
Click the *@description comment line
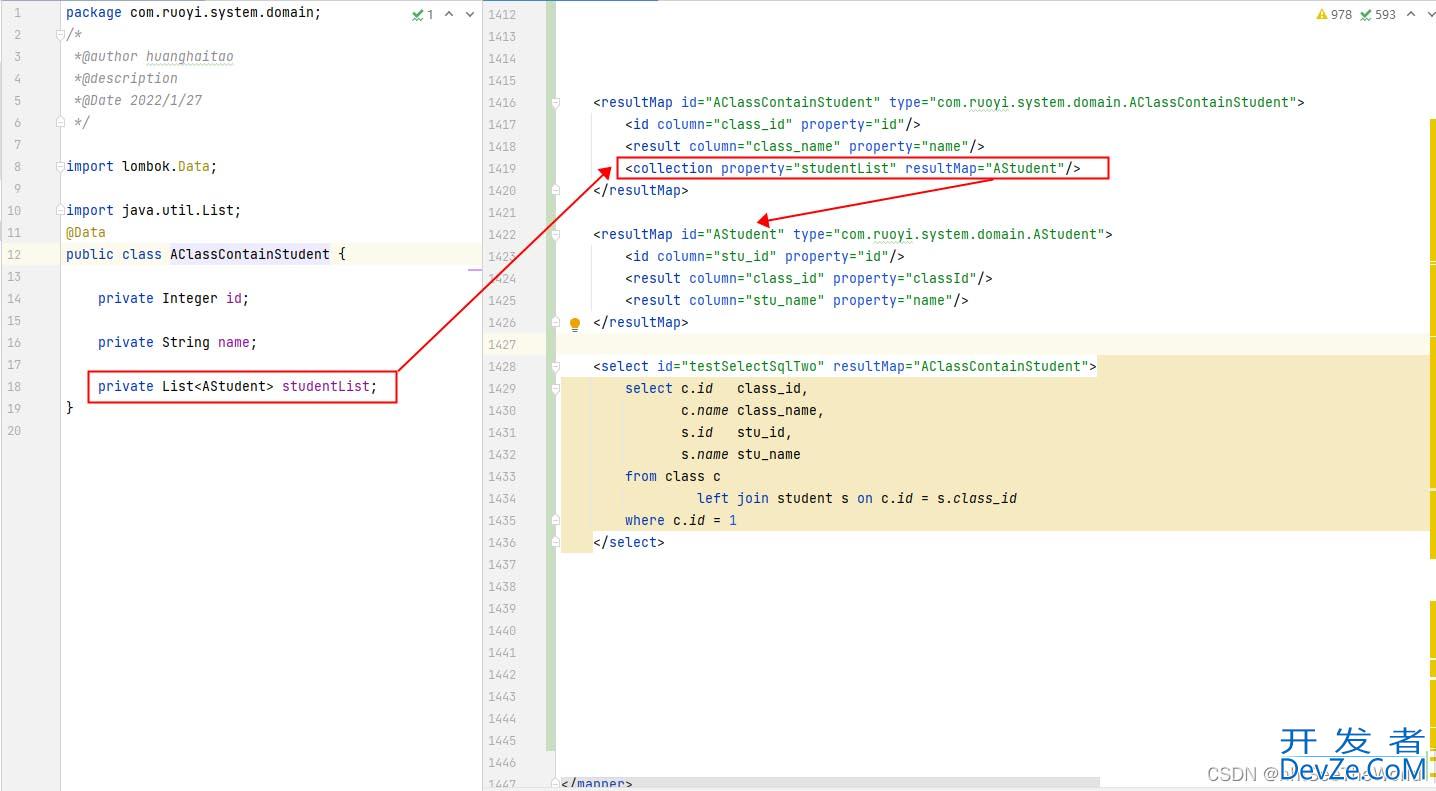pyautogui.click(x=126, y=78)
